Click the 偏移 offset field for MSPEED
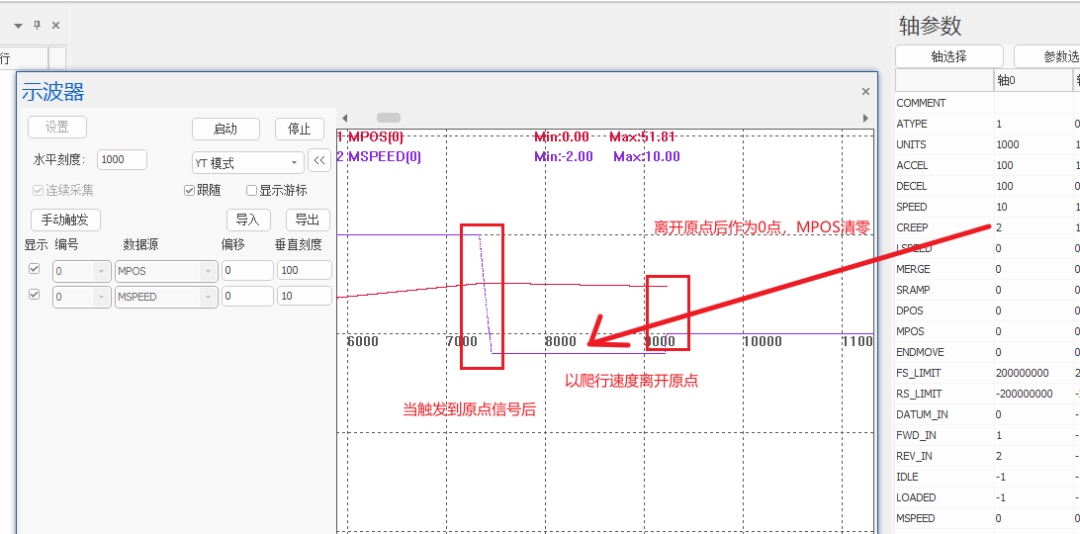 247,296
